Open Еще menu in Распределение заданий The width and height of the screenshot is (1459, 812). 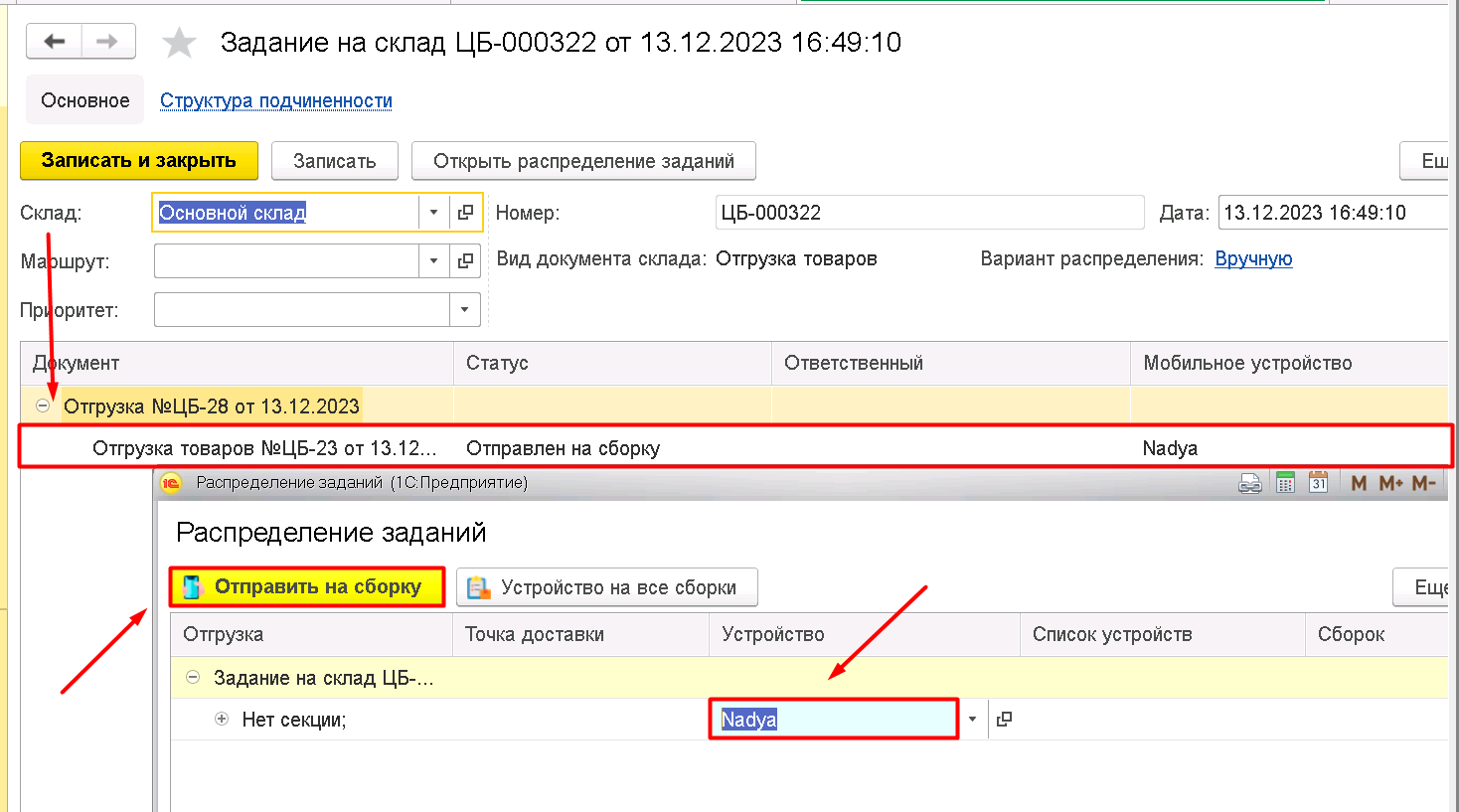[x=1421, y=587]
